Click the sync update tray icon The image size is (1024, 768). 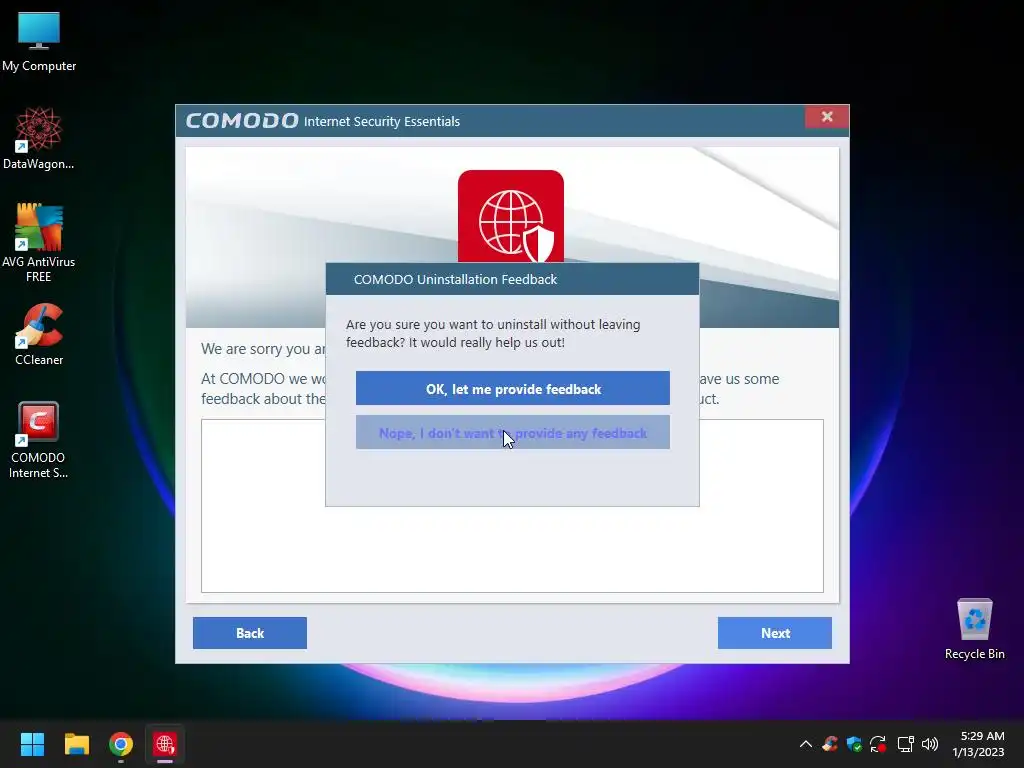pos(878,744)
